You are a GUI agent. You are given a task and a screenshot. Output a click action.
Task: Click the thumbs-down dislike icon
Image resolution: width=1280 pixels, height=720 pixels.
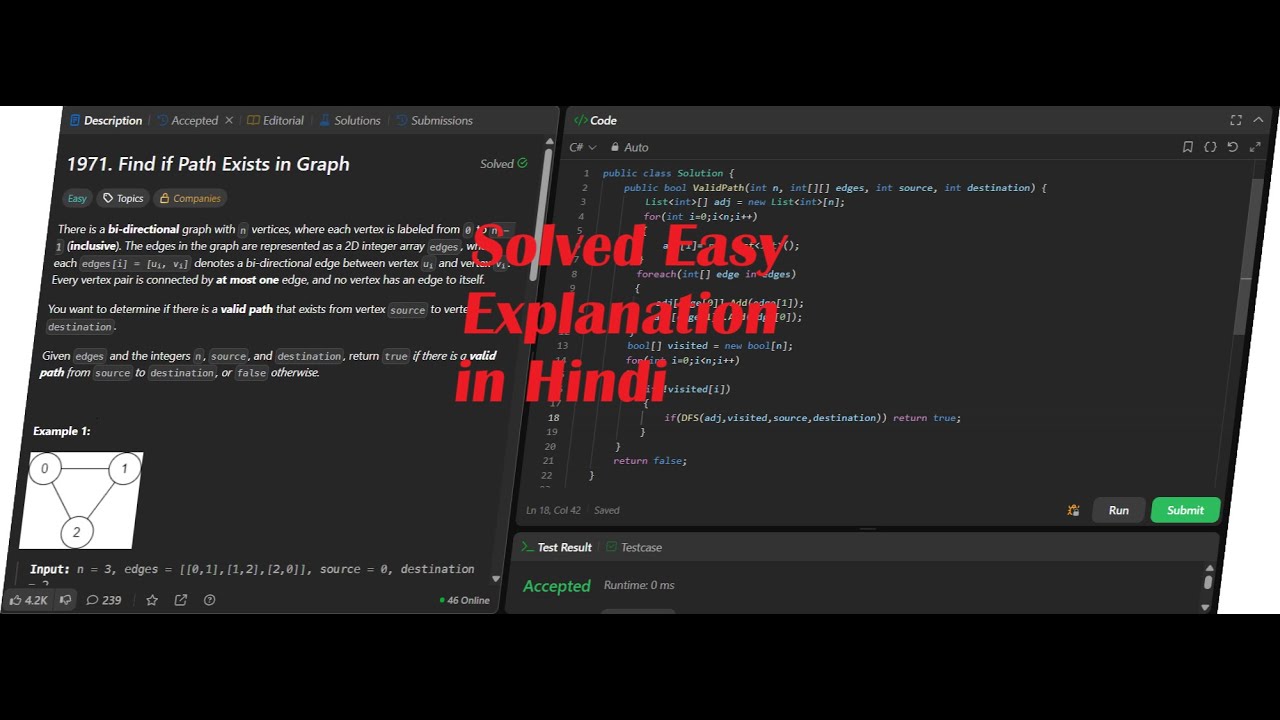coord(66,600)
